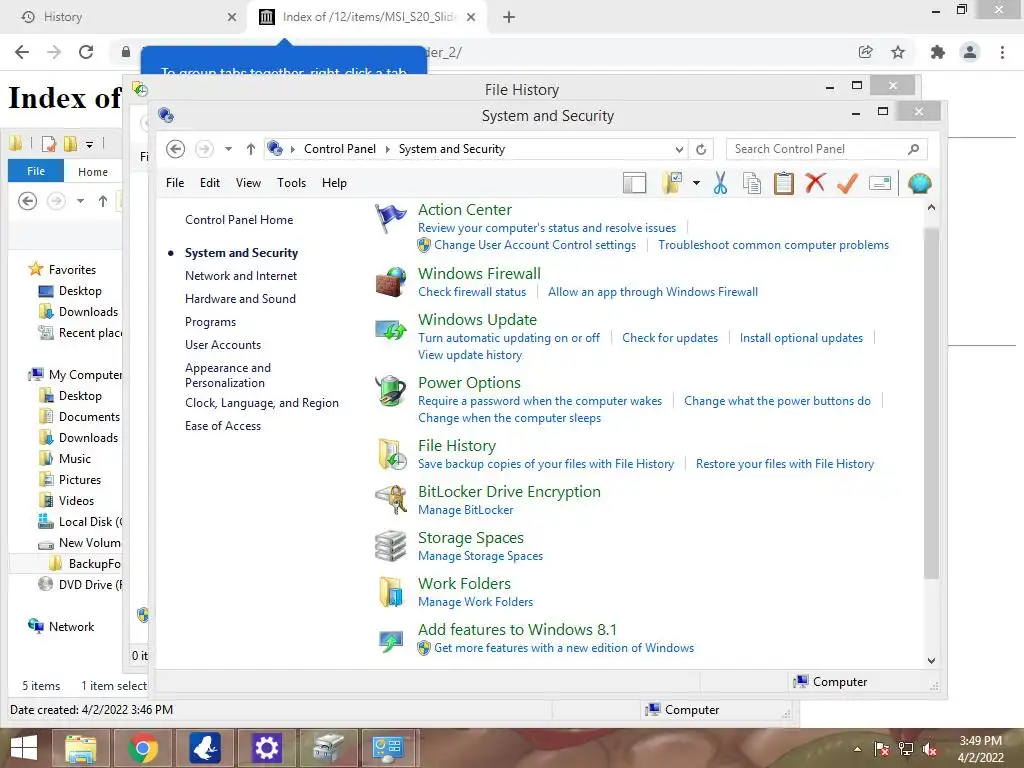This screenshot has width=1024, height=768.
Task: Open Chrome extensions puzzle icon
Action: (938, 52)
